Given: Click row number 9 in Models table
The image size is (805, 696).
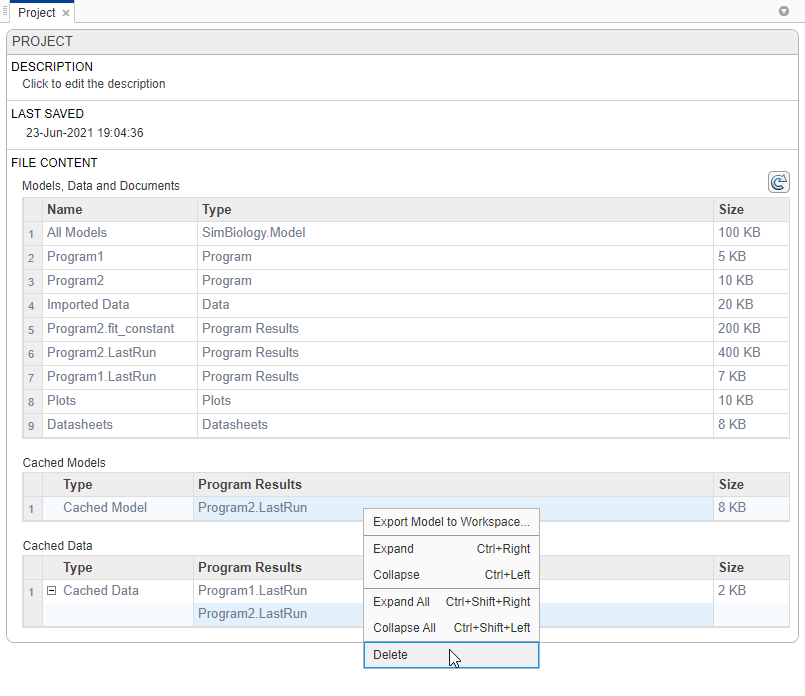Looking at the screenshot, I should click(x=31, y=426).
